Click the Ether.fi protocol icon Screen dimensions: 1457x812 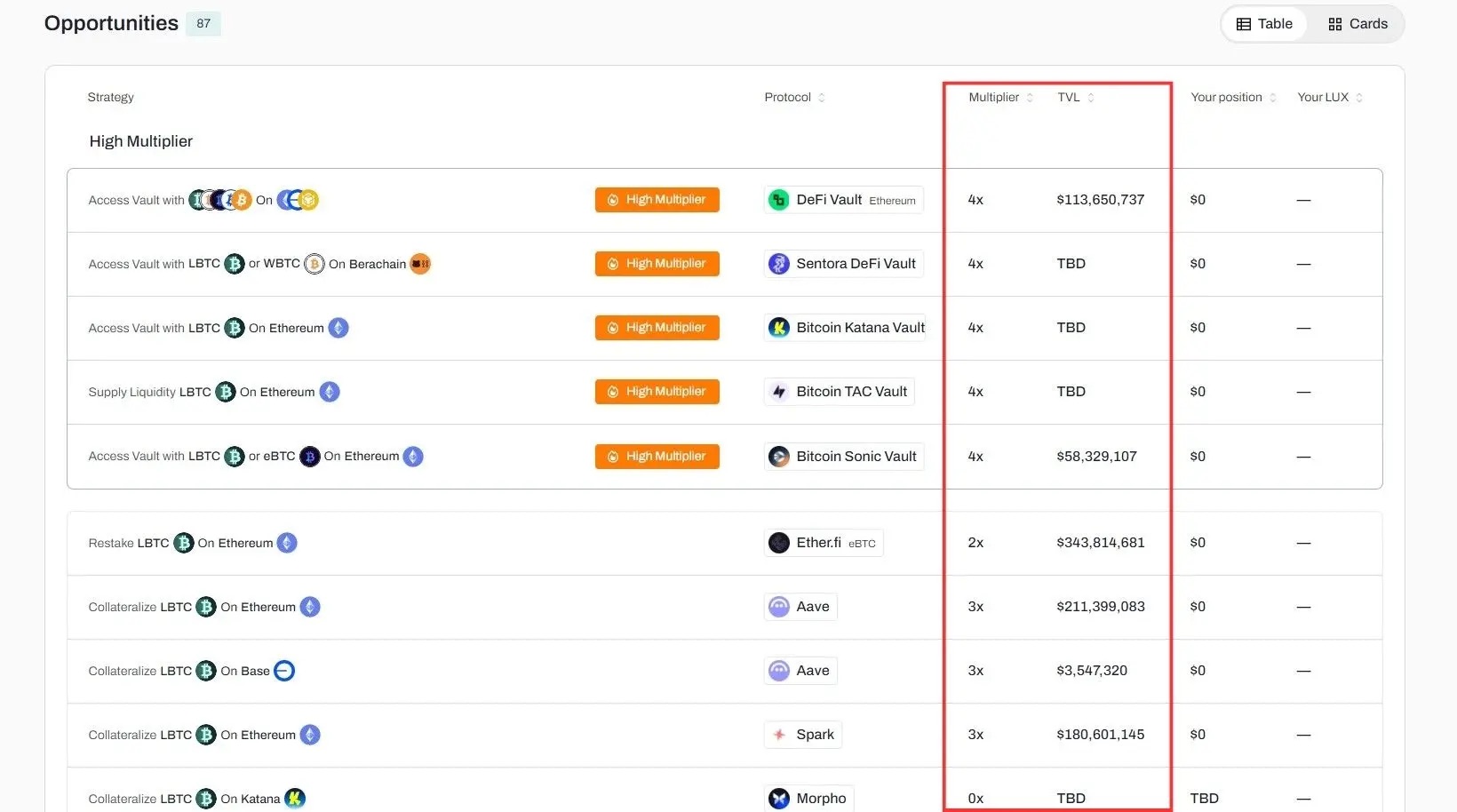(779, 543)
